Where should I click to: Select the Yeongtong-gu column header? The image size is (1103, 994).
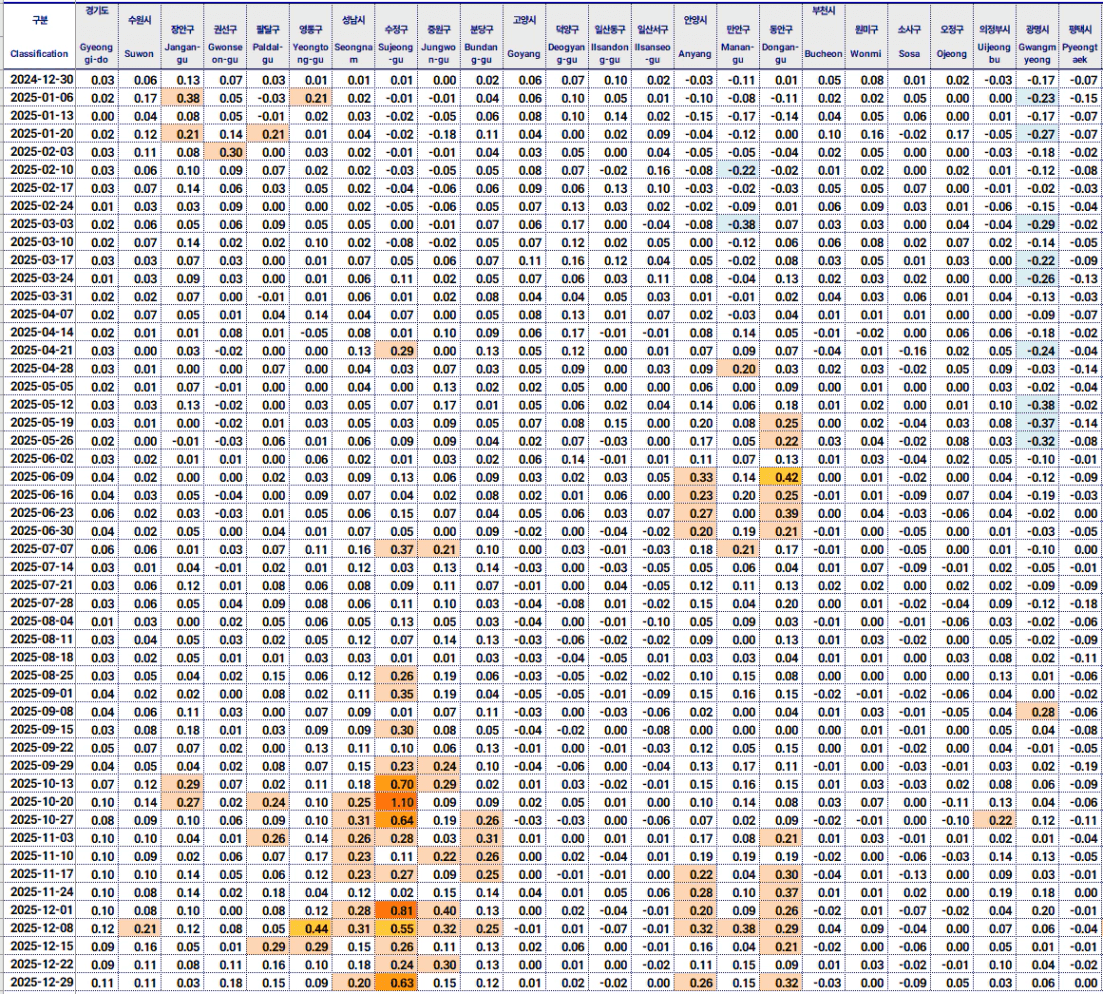(310, 35)
